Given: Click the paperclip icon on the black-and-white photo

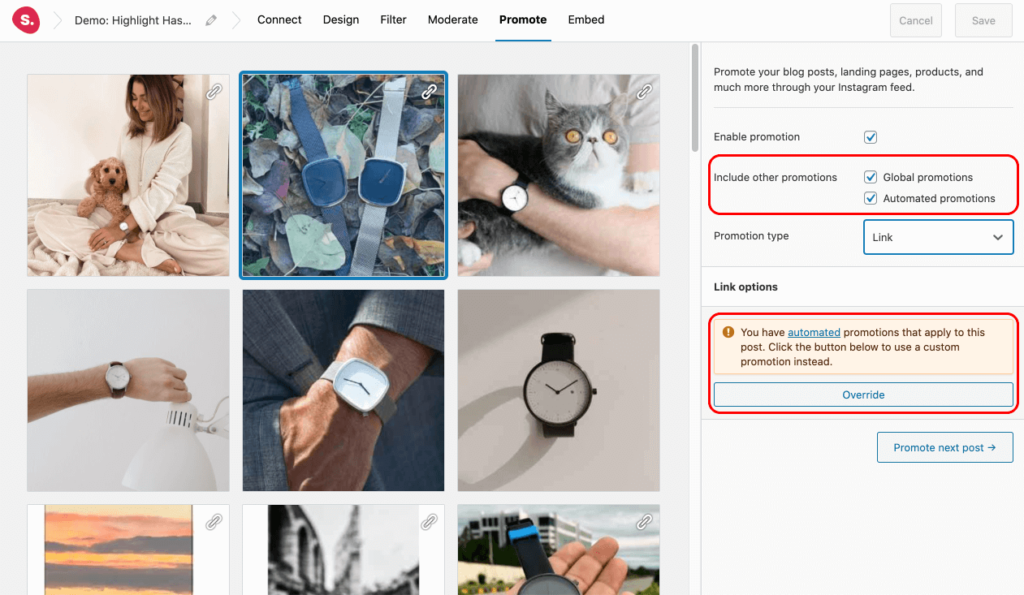Looking at the screenshot, I should pos(429,521).
